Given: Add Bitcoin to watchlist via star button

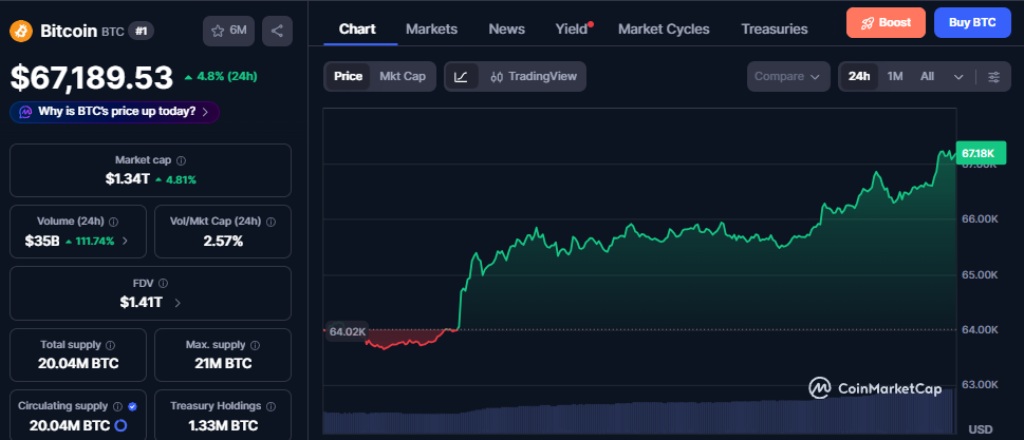Looking at the screenshot, I should (229, 31).
